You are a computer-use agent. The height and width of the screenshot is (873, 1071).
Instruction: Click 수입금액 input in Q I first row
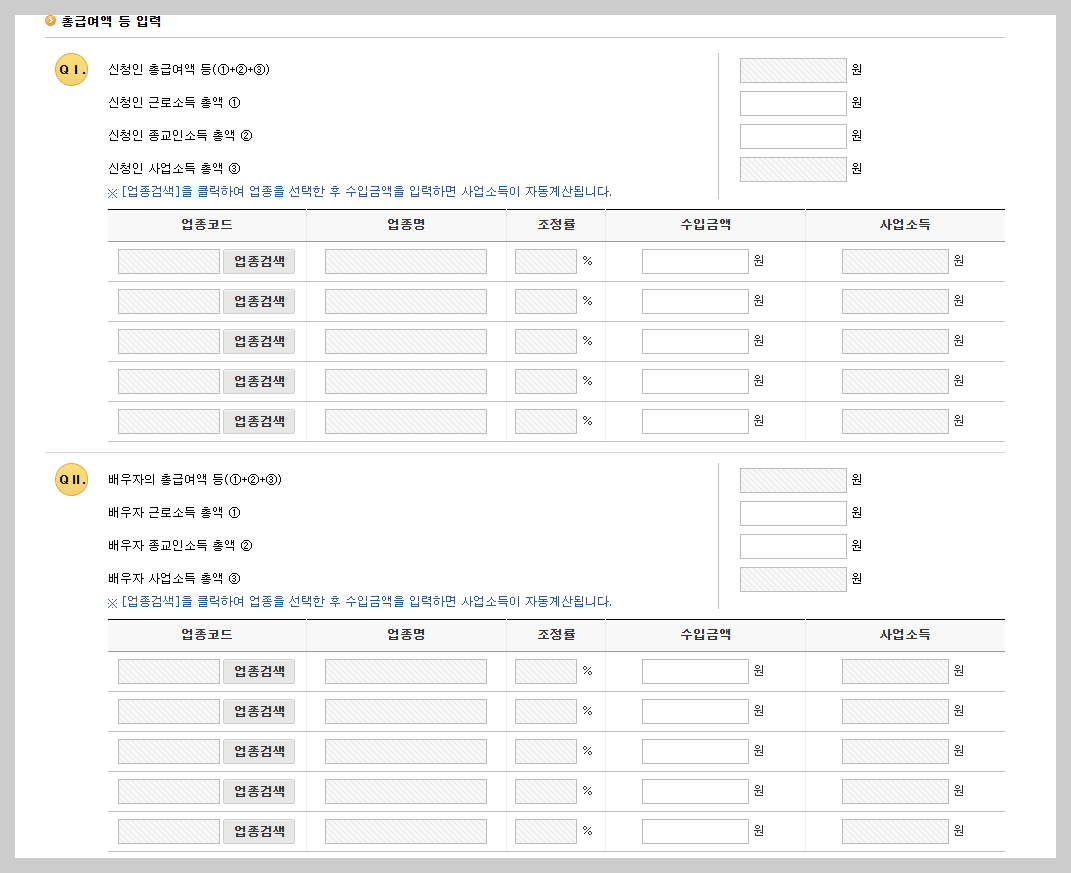[x=695, y=262]
